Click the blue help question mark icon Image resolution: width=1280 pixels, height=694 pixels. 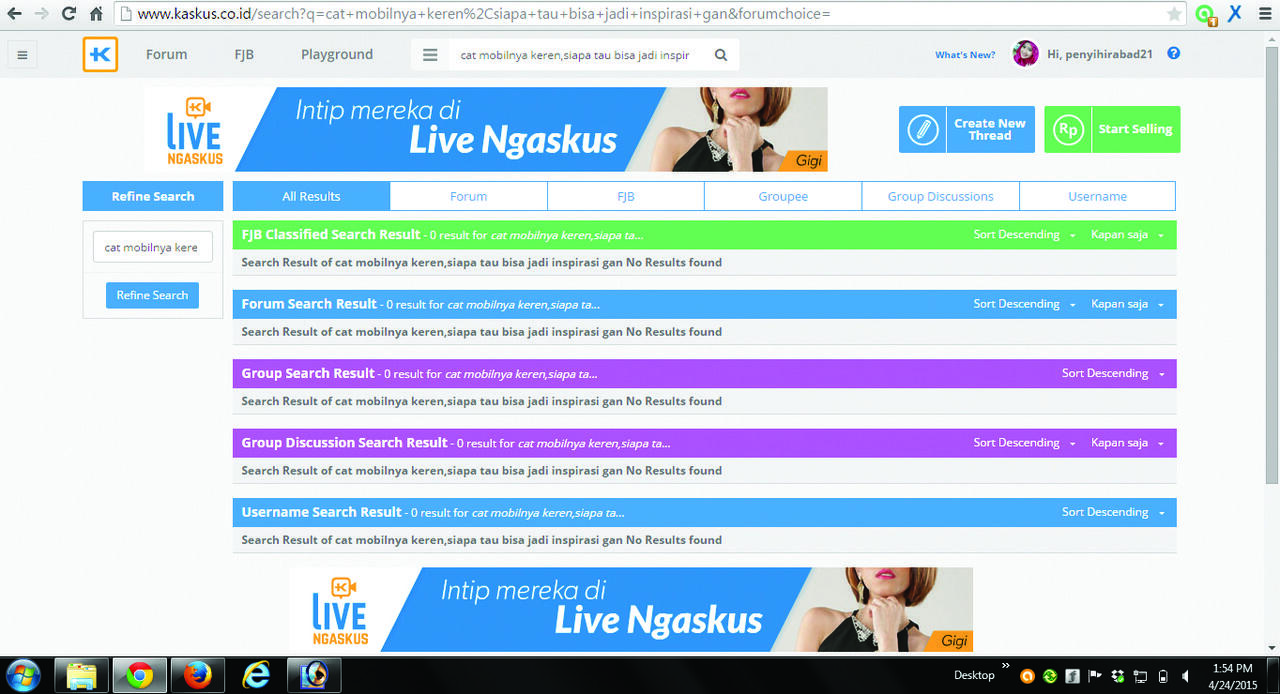pyautogui.click(x=1174, y=54)
